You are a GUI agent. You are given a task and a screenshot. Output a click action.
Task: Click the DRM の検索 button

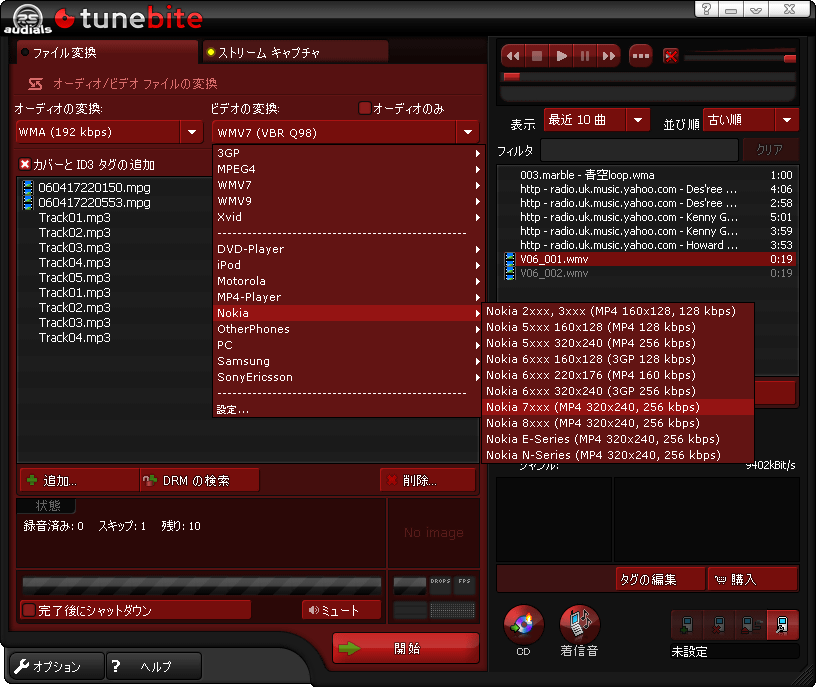200,480
